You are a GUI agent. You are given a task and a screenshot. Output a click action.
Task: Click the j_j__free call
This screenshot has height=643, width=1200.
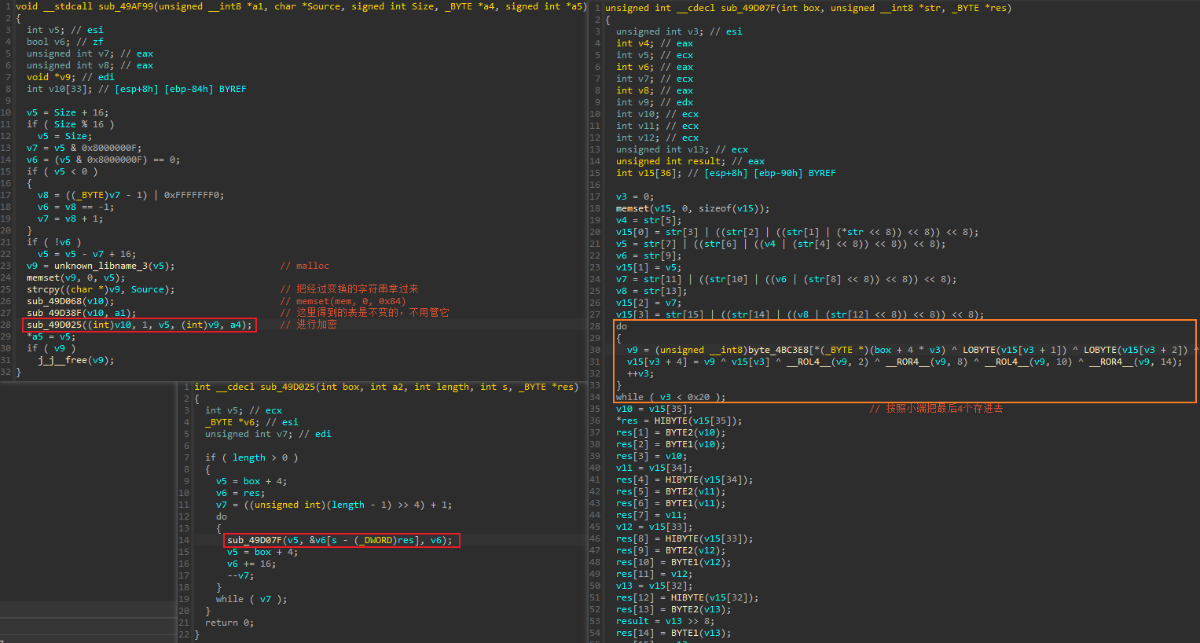[64, 360]
